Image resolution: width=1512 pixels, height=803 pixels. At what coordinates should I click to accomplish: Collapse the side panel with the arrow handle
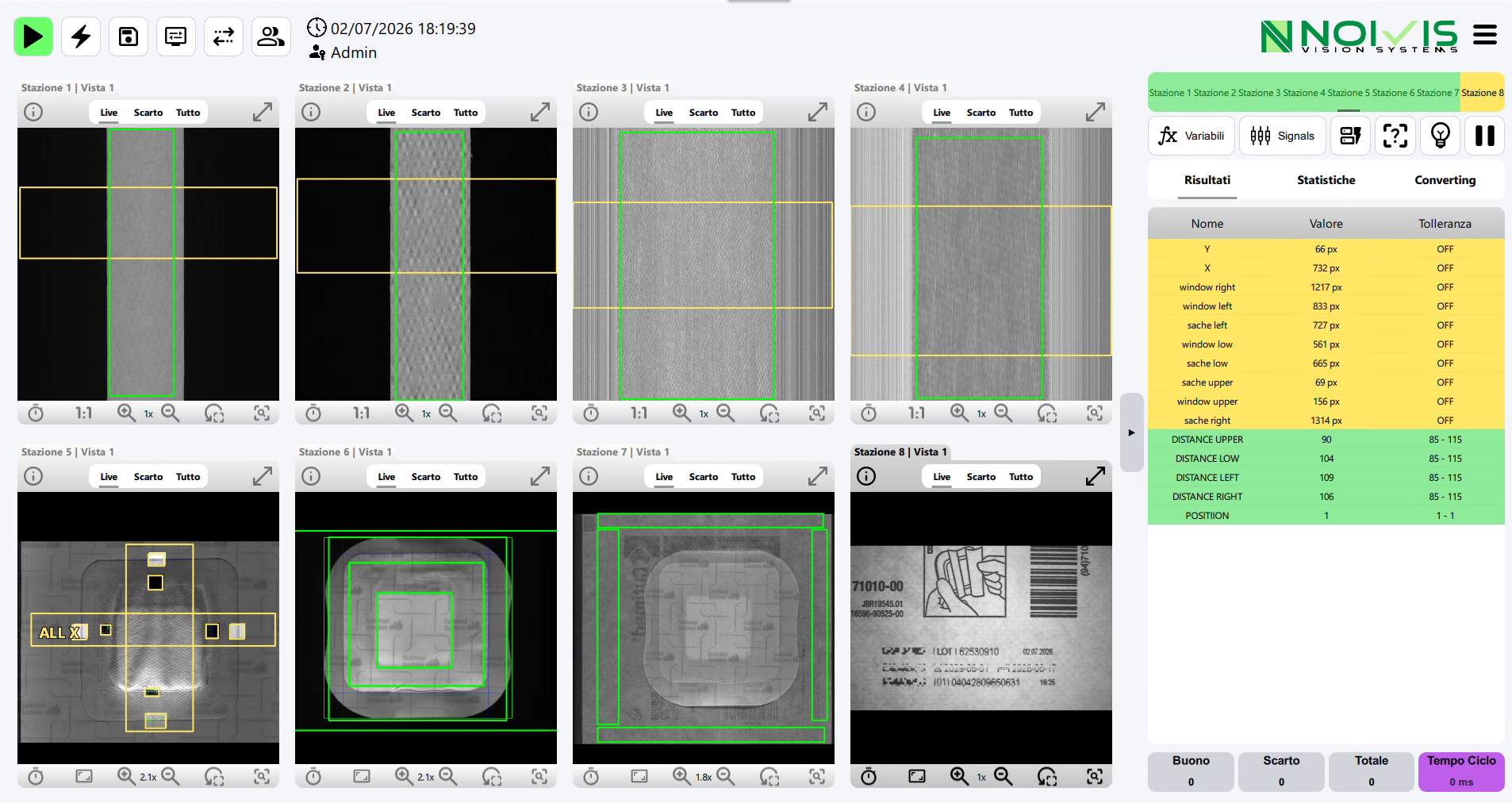(1131, 432)
